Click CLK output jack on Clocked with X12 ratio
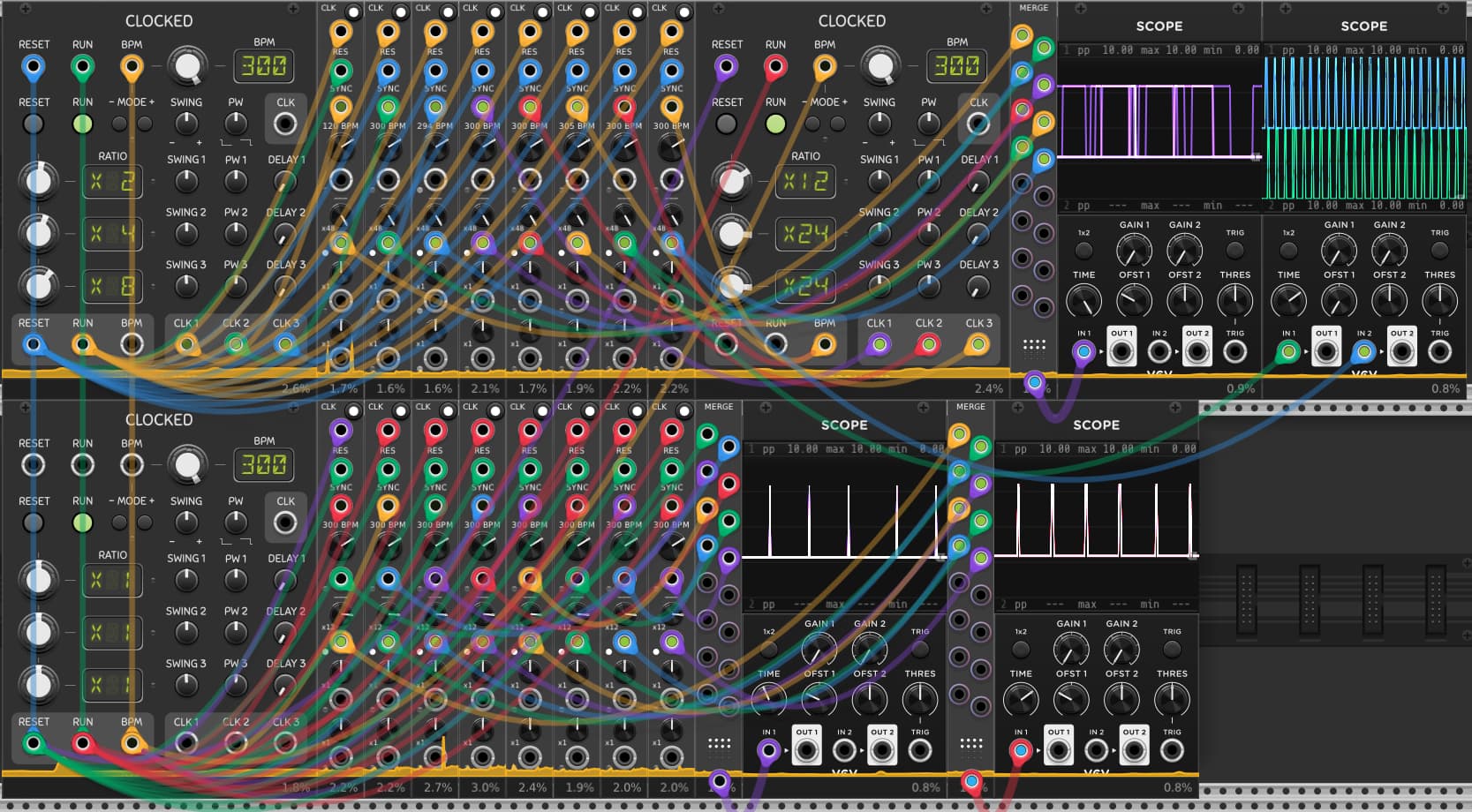 coord(978,124)
